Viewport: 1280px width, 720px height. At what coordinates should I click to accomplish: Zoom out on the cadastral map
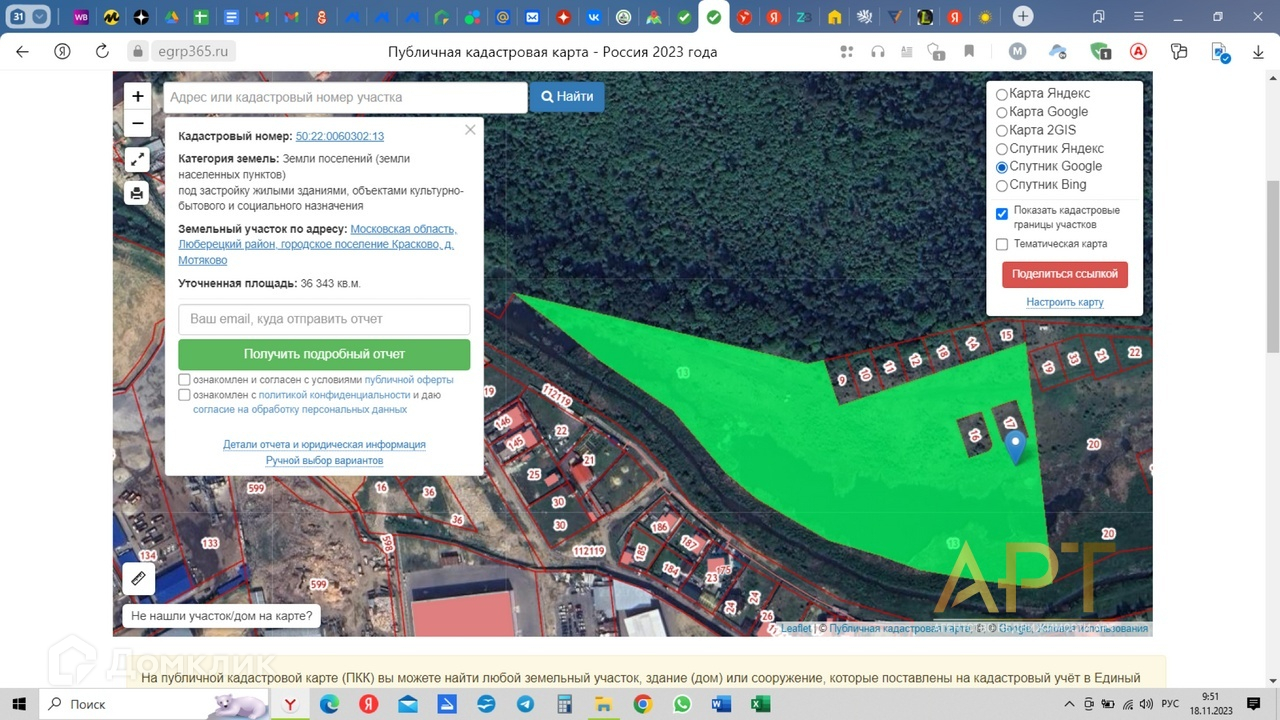[138, 124]
